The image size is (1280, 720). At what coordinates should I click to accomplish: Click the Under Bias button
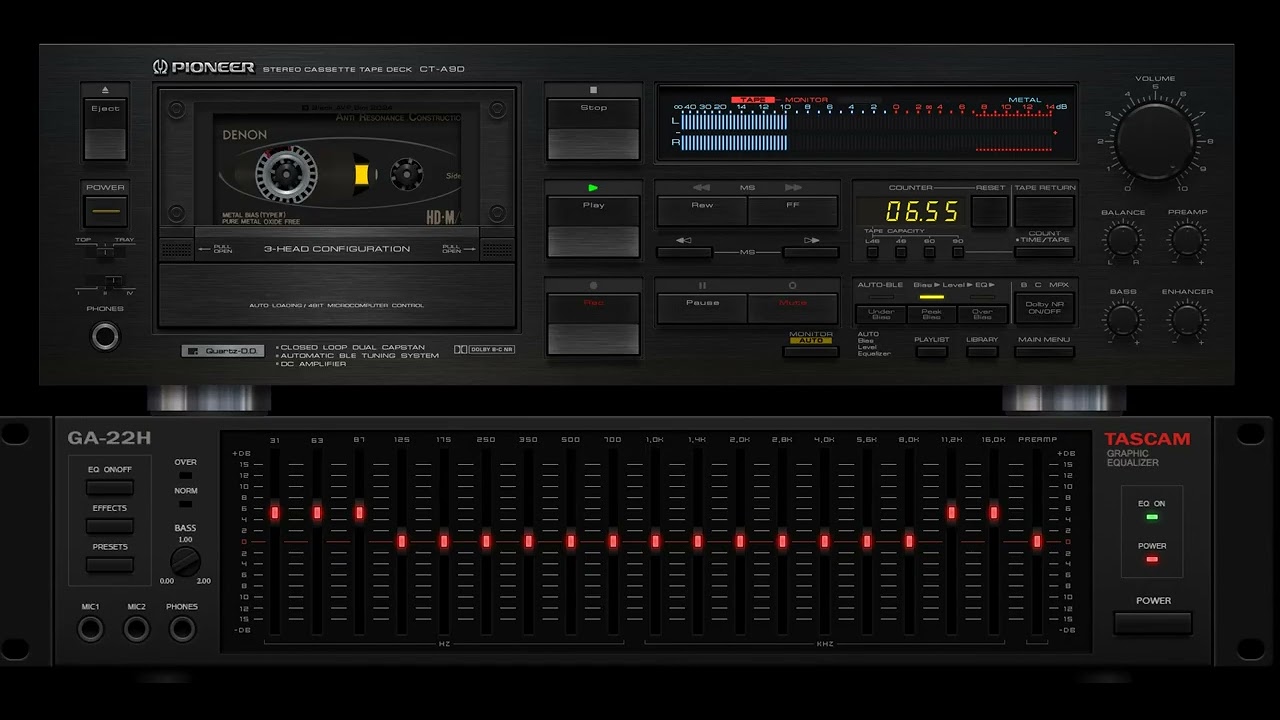coord(881,314)
